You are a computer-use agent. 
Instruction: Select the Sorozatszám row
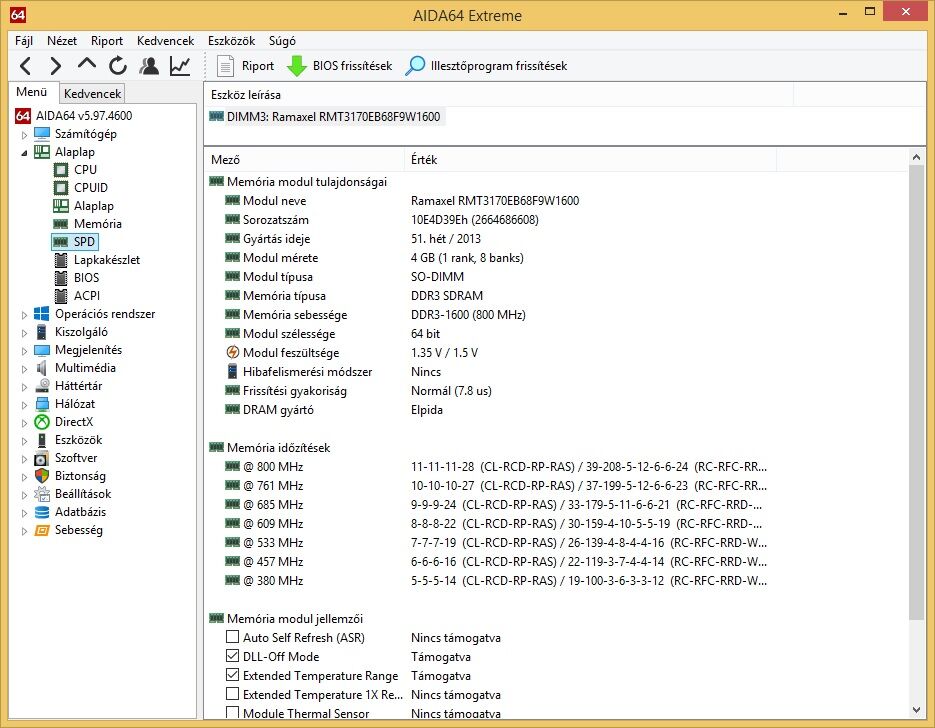(382, 219)
